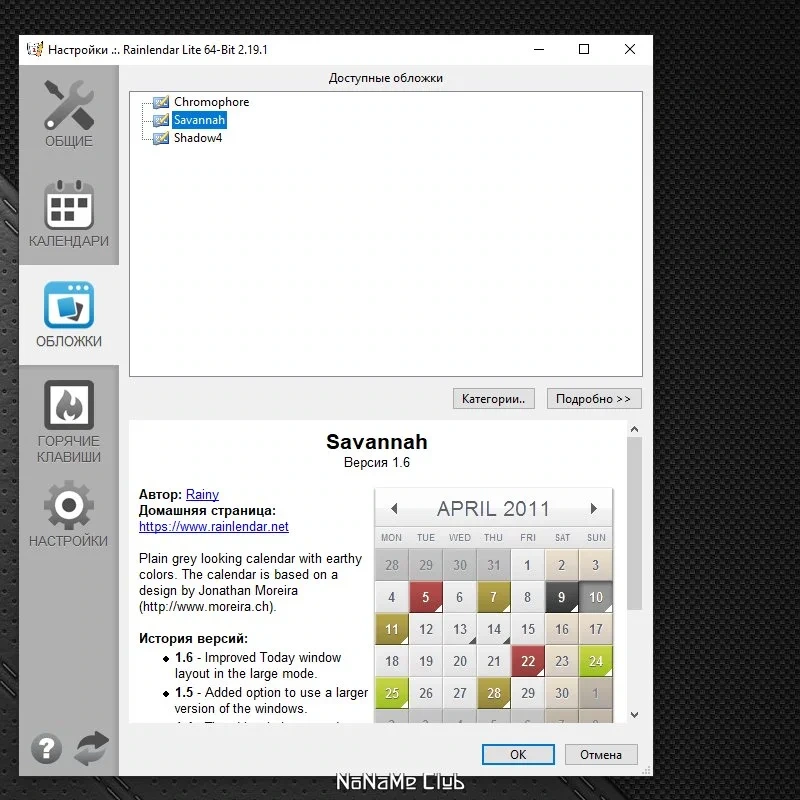Open the Rainy author link

click(202, 494)
